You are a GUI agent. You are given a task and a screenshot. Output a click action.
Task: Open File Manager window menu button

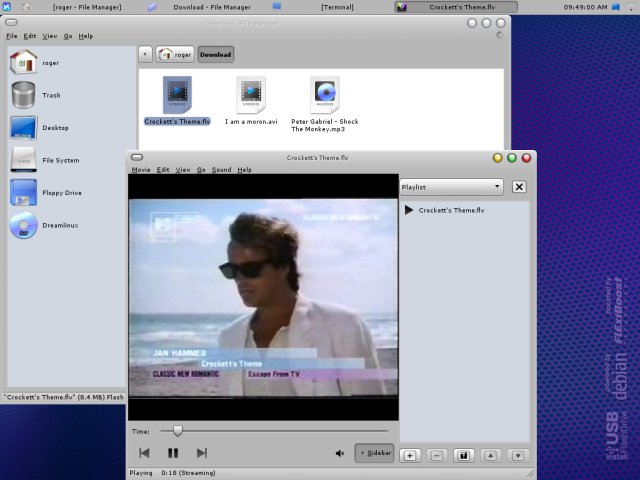click(x=11, y=22)
